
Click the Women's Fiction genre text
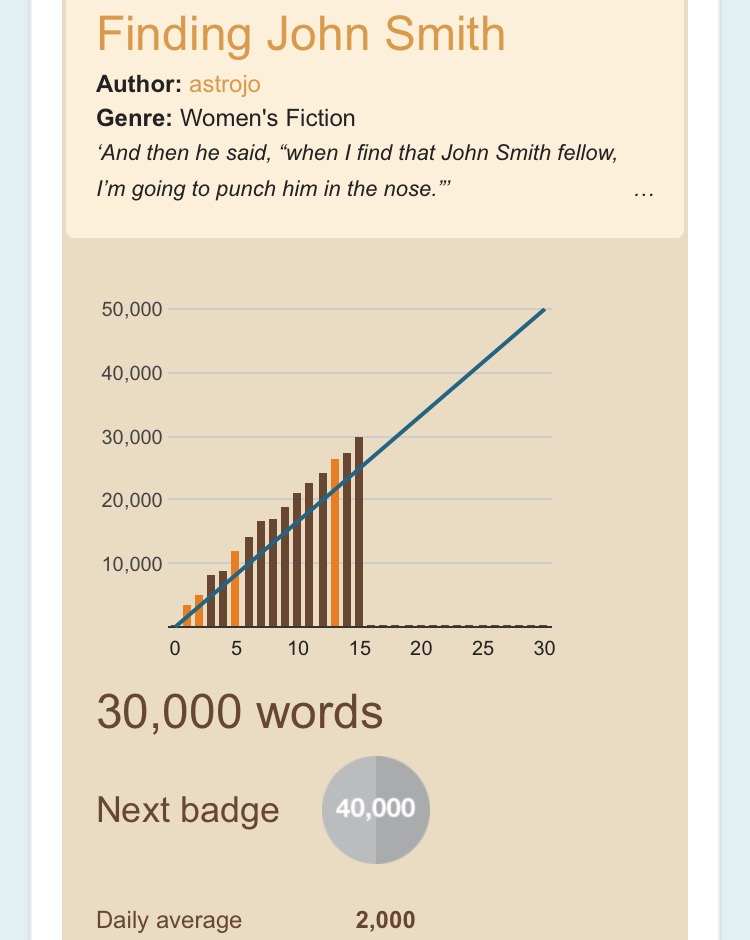[270, 118]
